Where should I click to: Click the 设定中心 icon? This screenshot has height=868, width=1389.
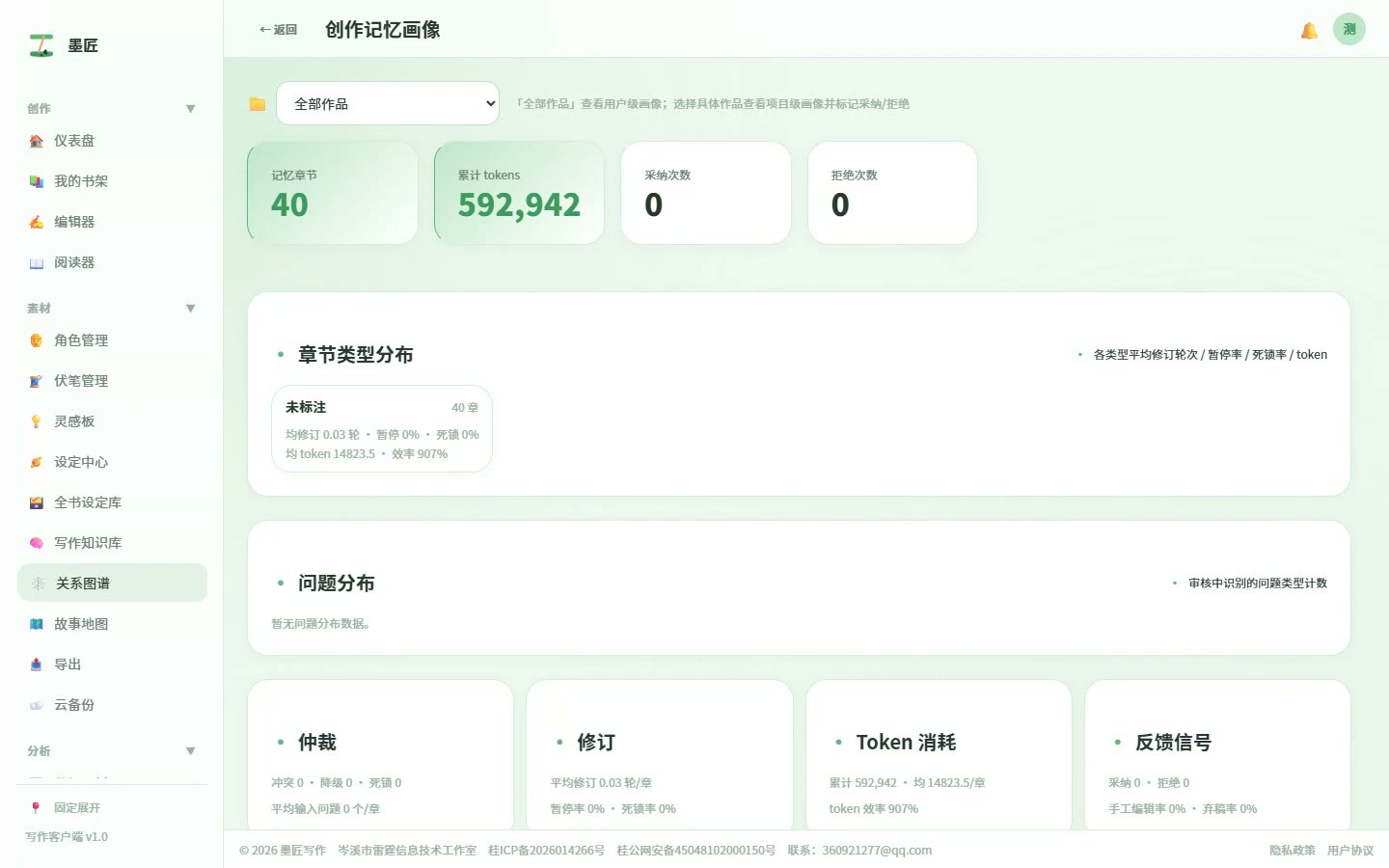pyautogui.click(x=37, y=462)
